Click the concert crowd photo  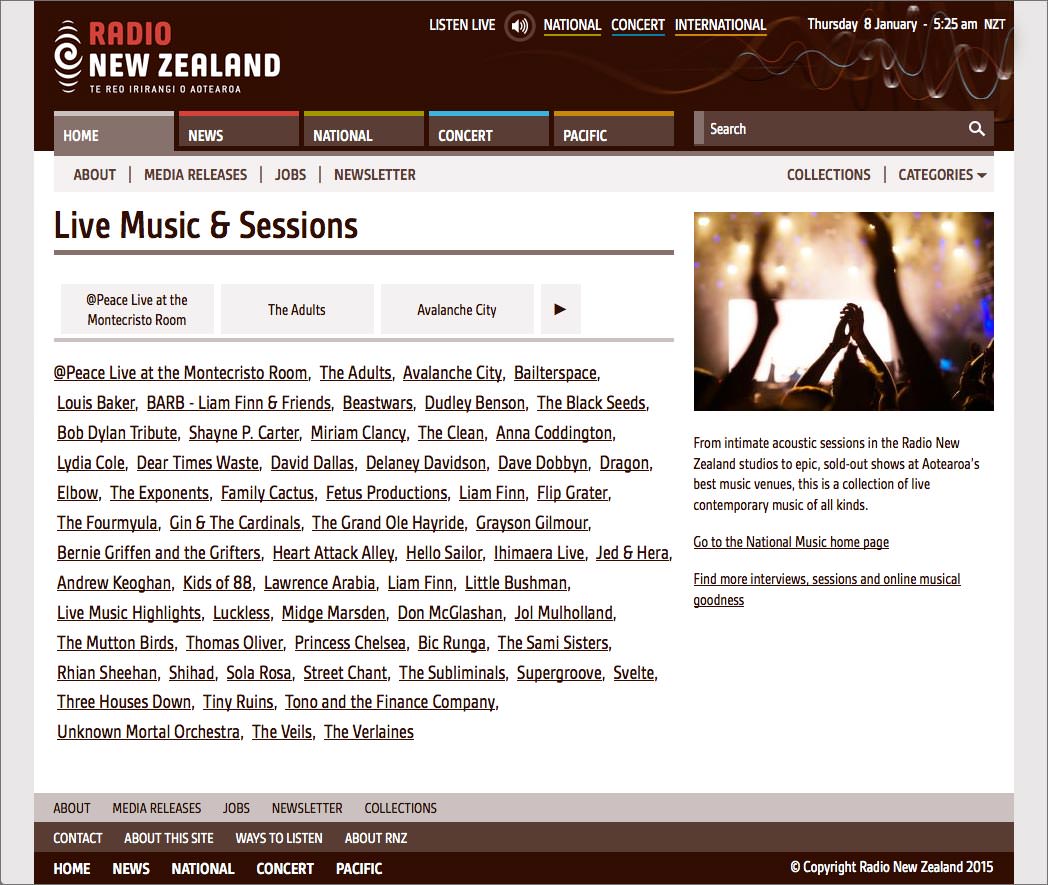point(843,311)
